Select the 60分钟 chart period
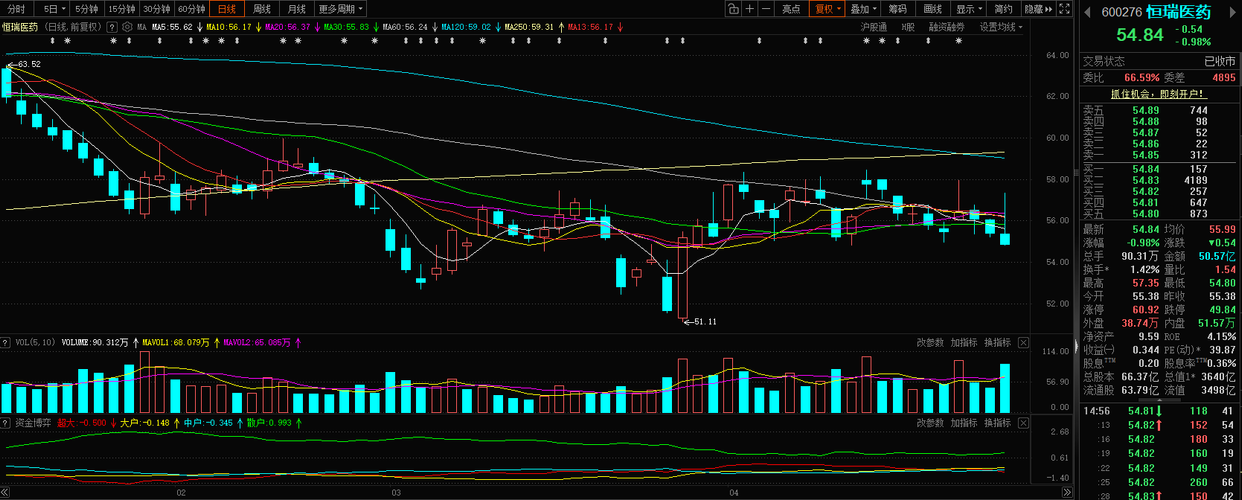Image resolution: width=1242 pixels, height=500 pixels. [192, 8]
